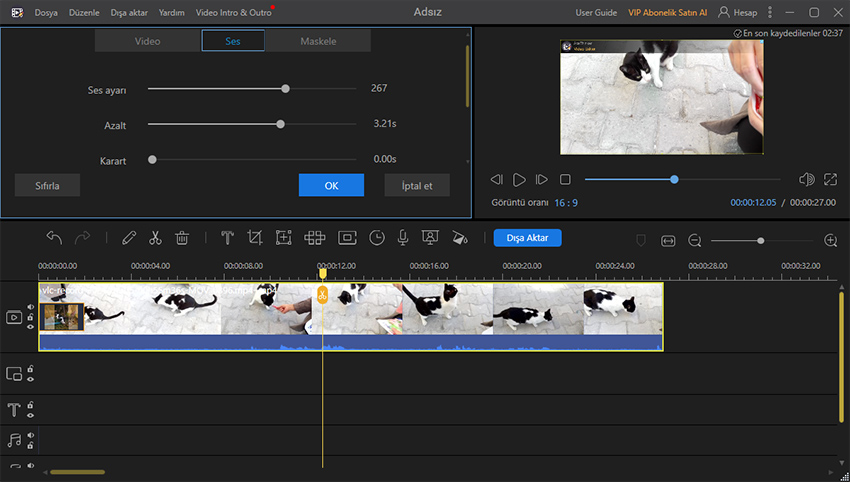
Task: Open the Dışa aktar menu
Action: (129, 12)
